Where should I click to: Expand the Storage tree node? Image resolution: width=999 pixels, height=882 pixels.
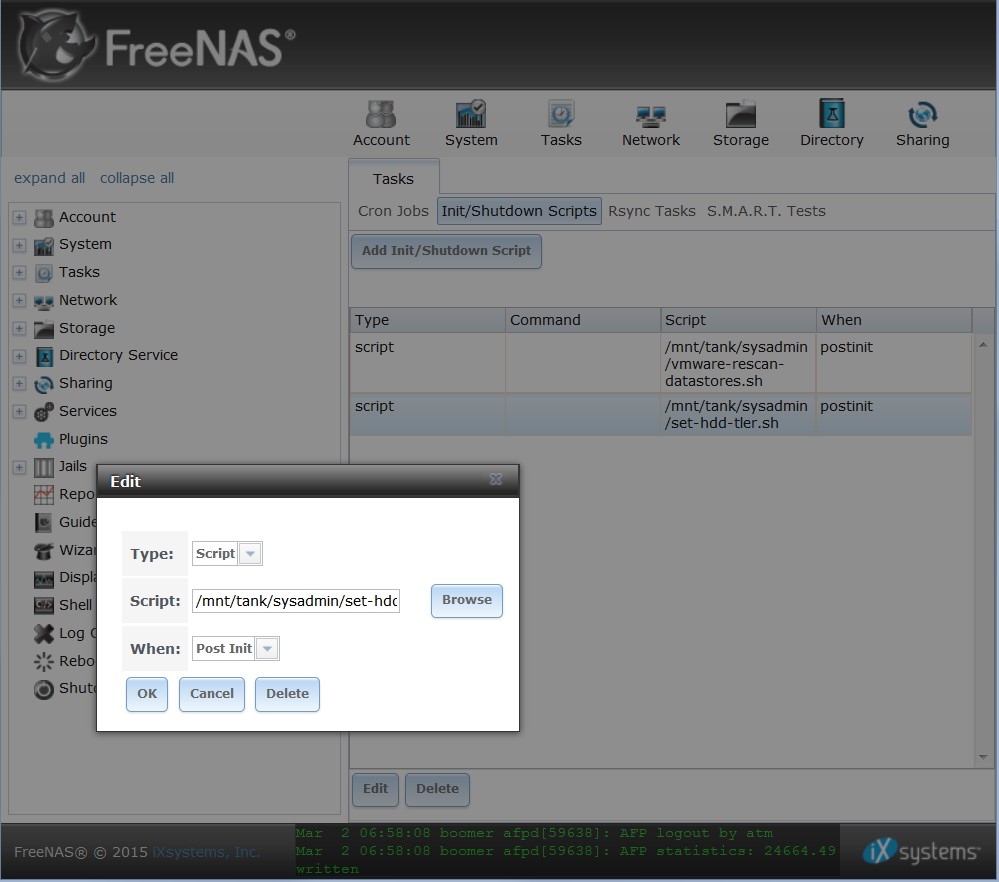pyautogui.click(x=19, y=328)
